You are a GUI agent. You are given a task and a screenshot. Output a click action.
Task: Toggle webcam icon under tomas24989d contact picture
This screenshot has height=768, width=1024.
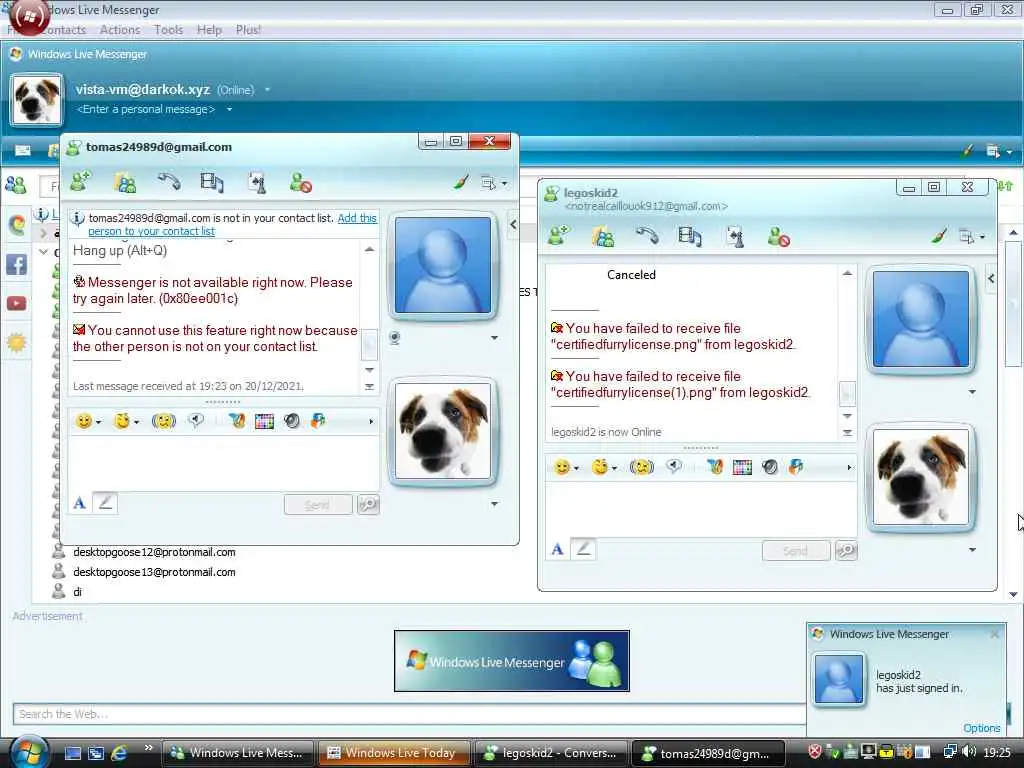pyautogui.click(x=394, y=338)
